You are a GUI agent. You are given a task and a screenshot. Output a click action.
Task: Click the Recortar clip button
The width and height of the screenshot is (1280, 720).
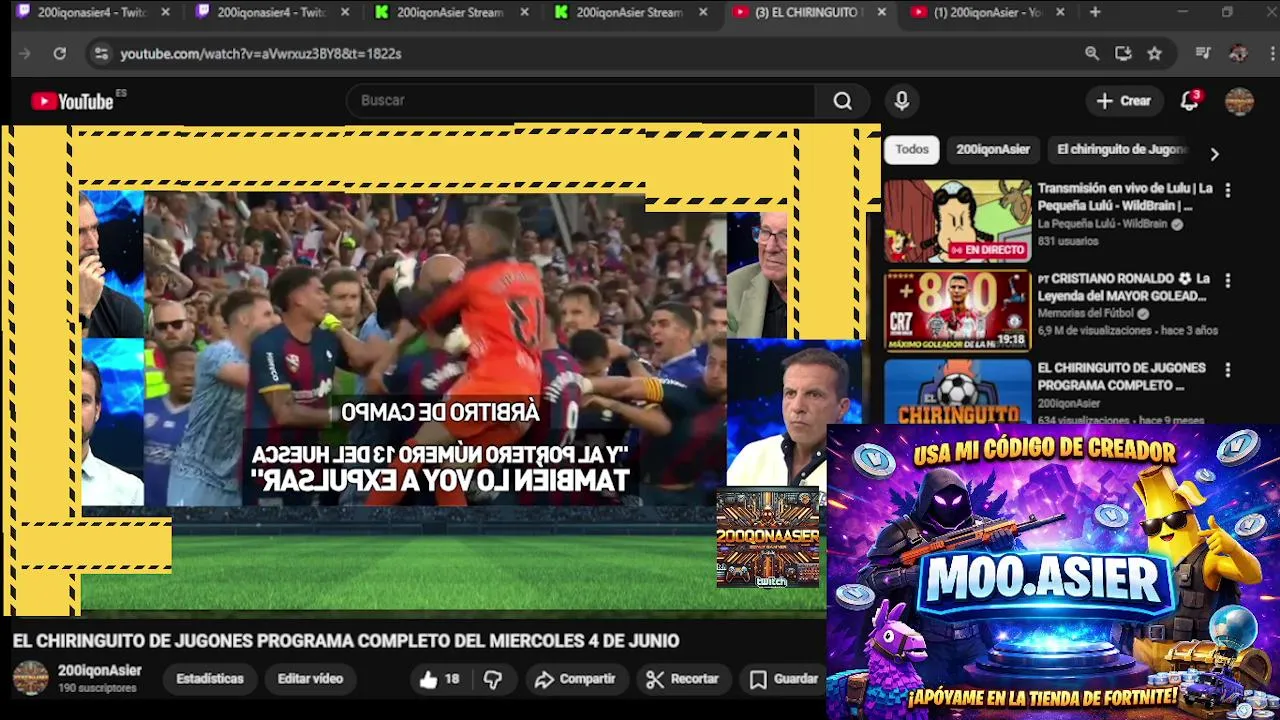coord(683,679)
